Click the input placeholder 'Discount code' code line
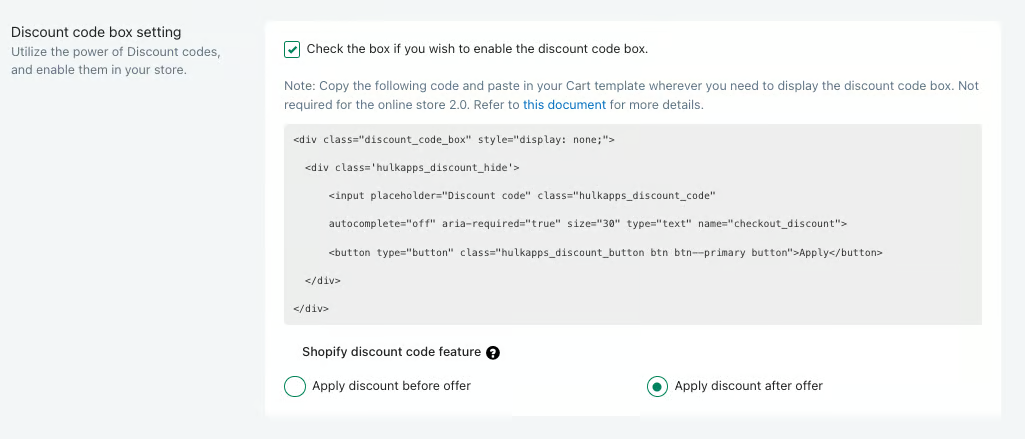 [x=522, y=196]
